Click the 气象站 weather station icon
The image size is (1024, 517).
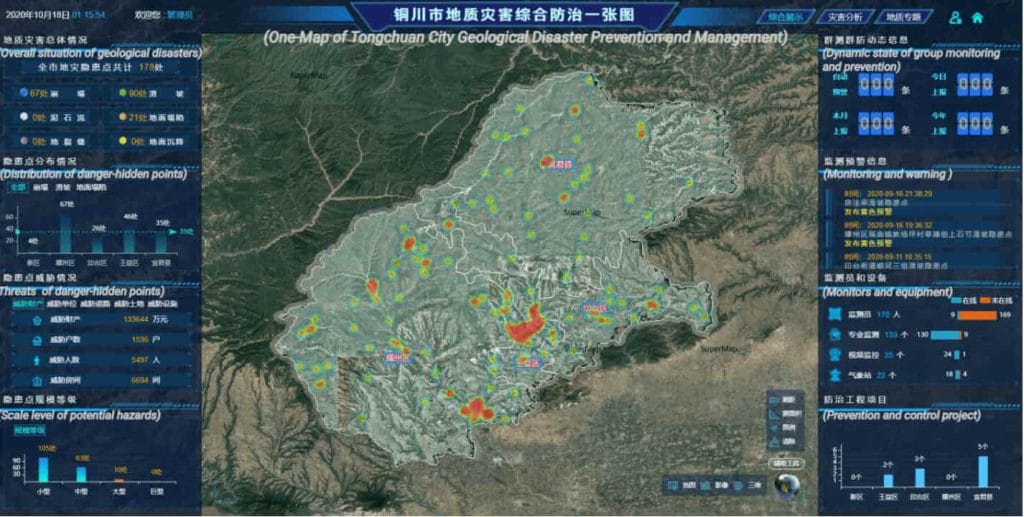(x=837, y=374)
